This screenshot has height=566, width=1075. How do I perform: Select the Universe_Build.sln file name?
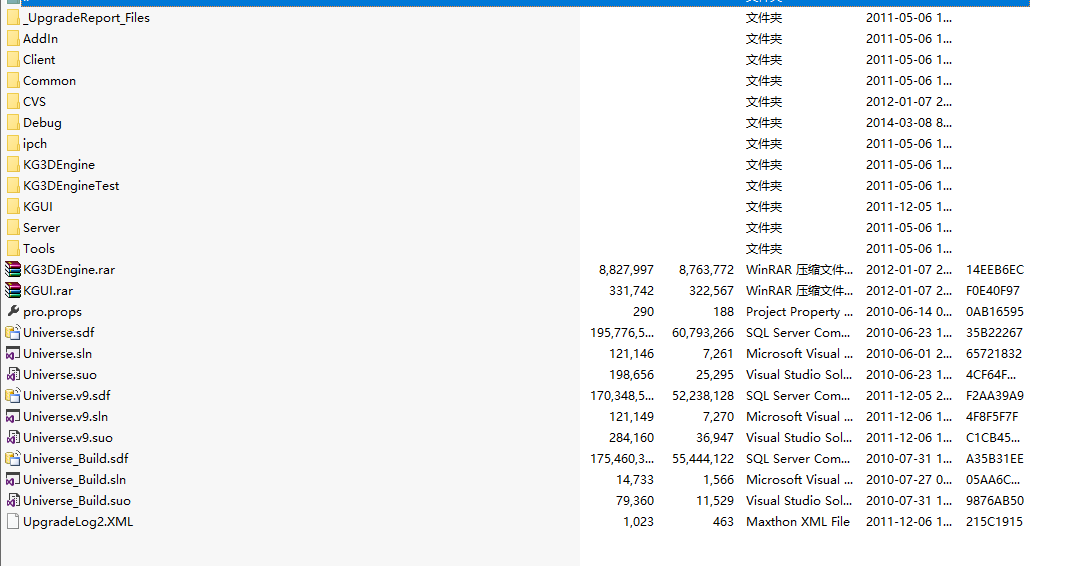coord(75,480)
